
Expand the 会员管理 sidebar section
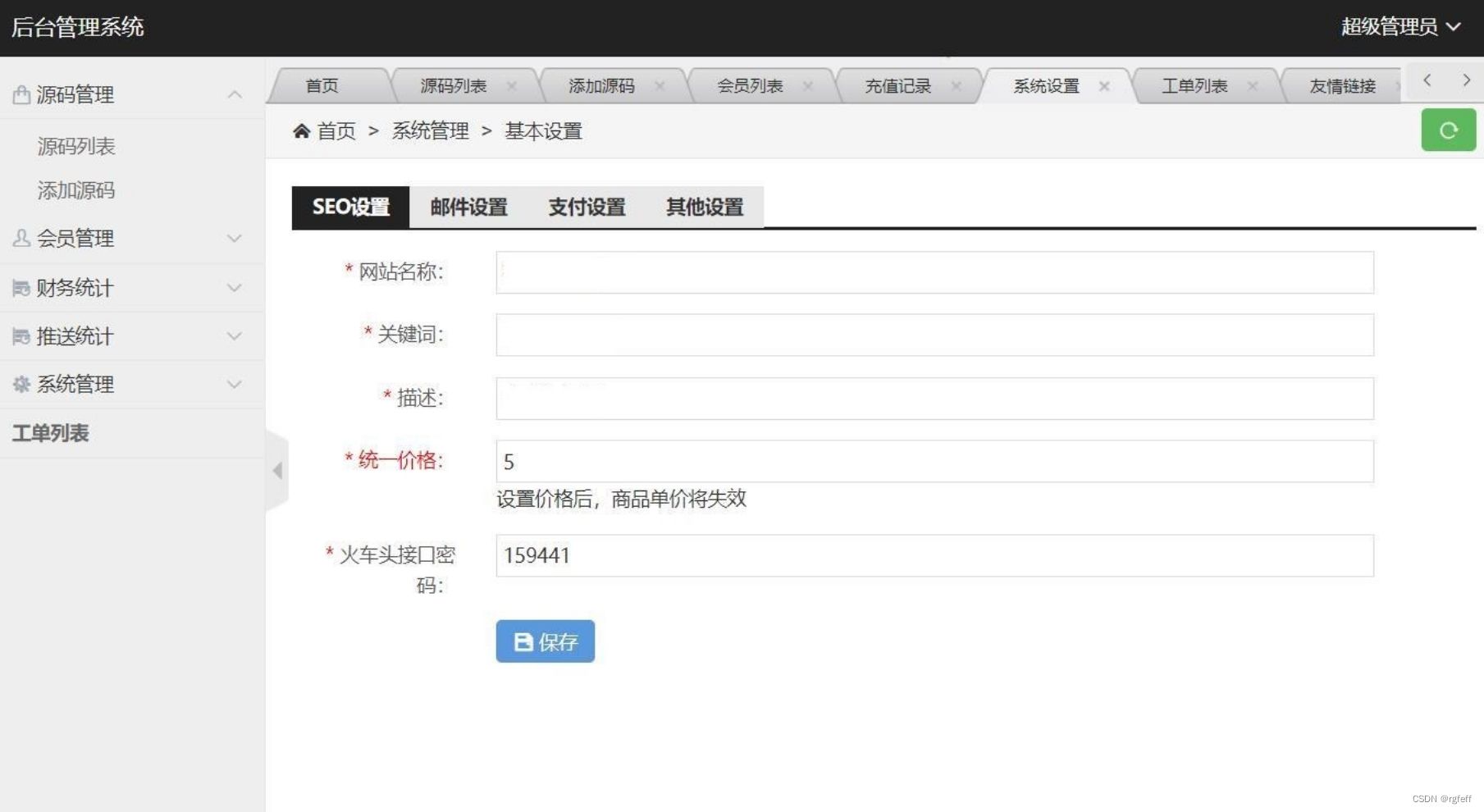(235, 239)
